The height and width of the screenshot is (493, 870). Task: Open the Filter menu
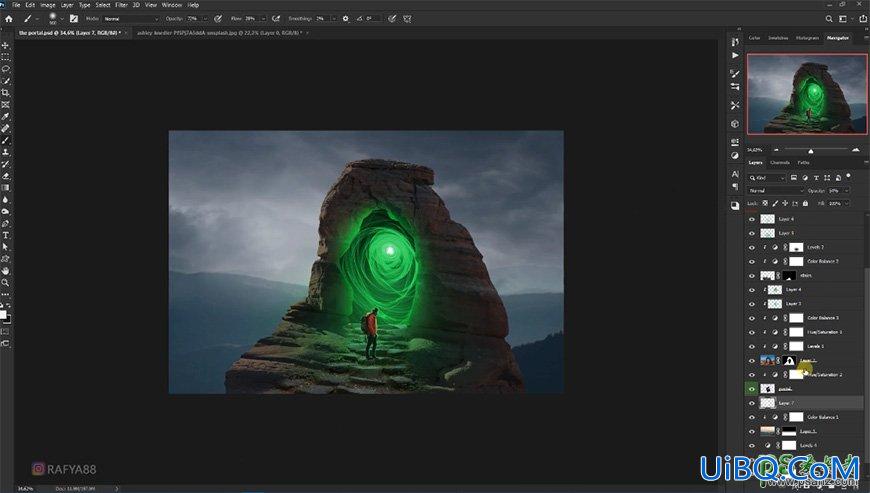click(x=122, y=4)
